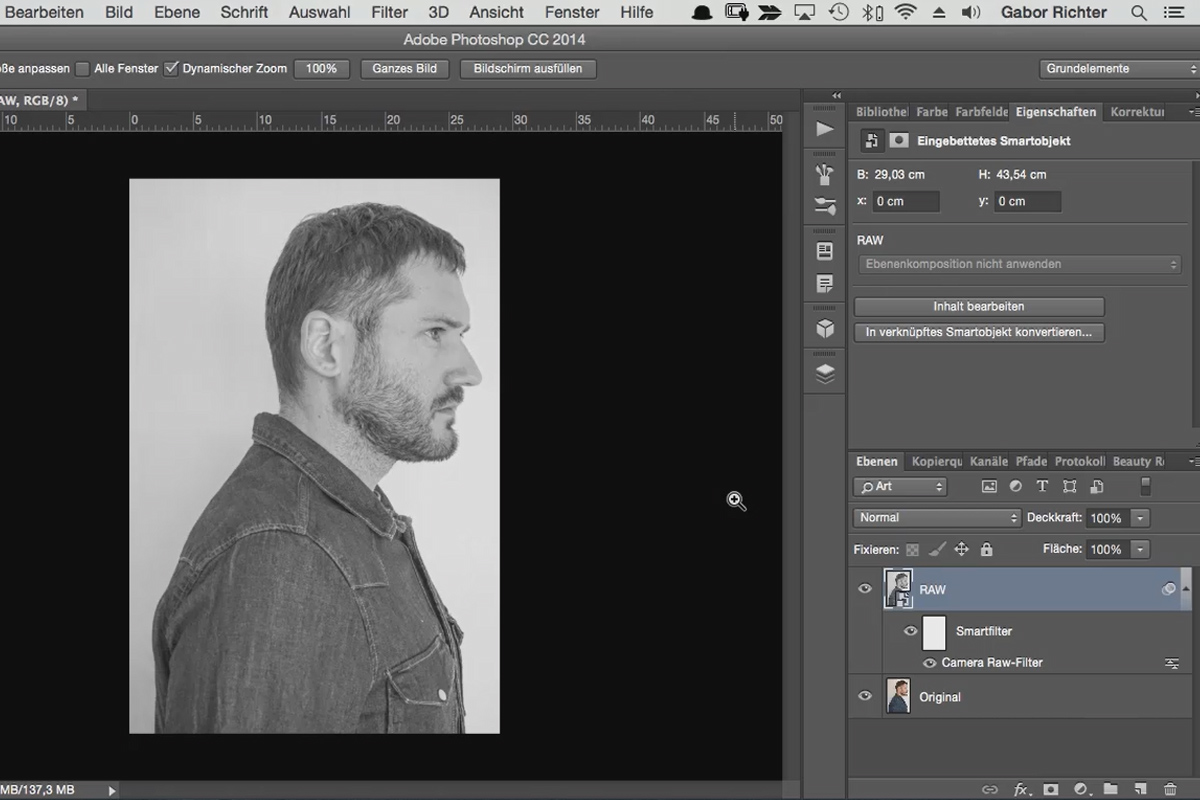This screenshot has width=1200, height=800.
Task: Filter layers by text with T icon
Action: point(1042,487)
